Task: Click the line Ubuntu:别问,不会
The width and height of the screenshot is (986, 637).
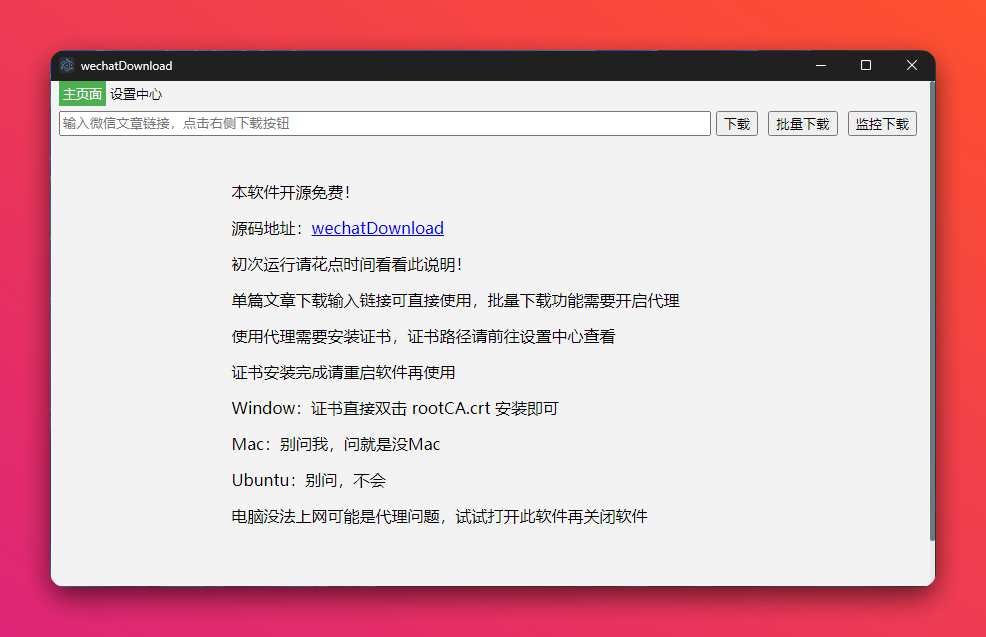Action: 308,480
